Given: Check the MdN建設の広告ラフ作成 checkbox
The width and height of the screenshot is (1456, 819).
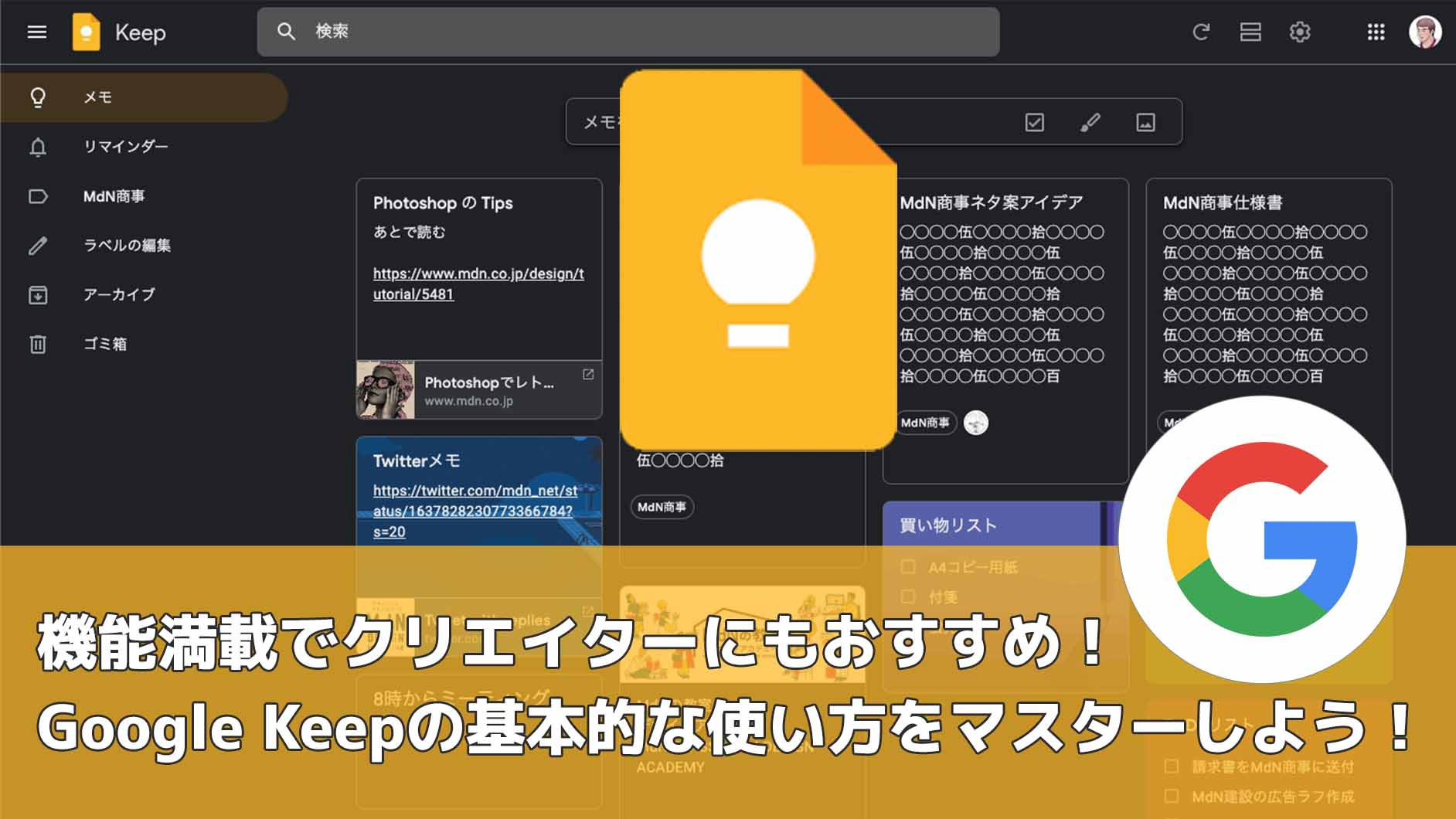Looking at the screenshot, I should (1172, 796).
